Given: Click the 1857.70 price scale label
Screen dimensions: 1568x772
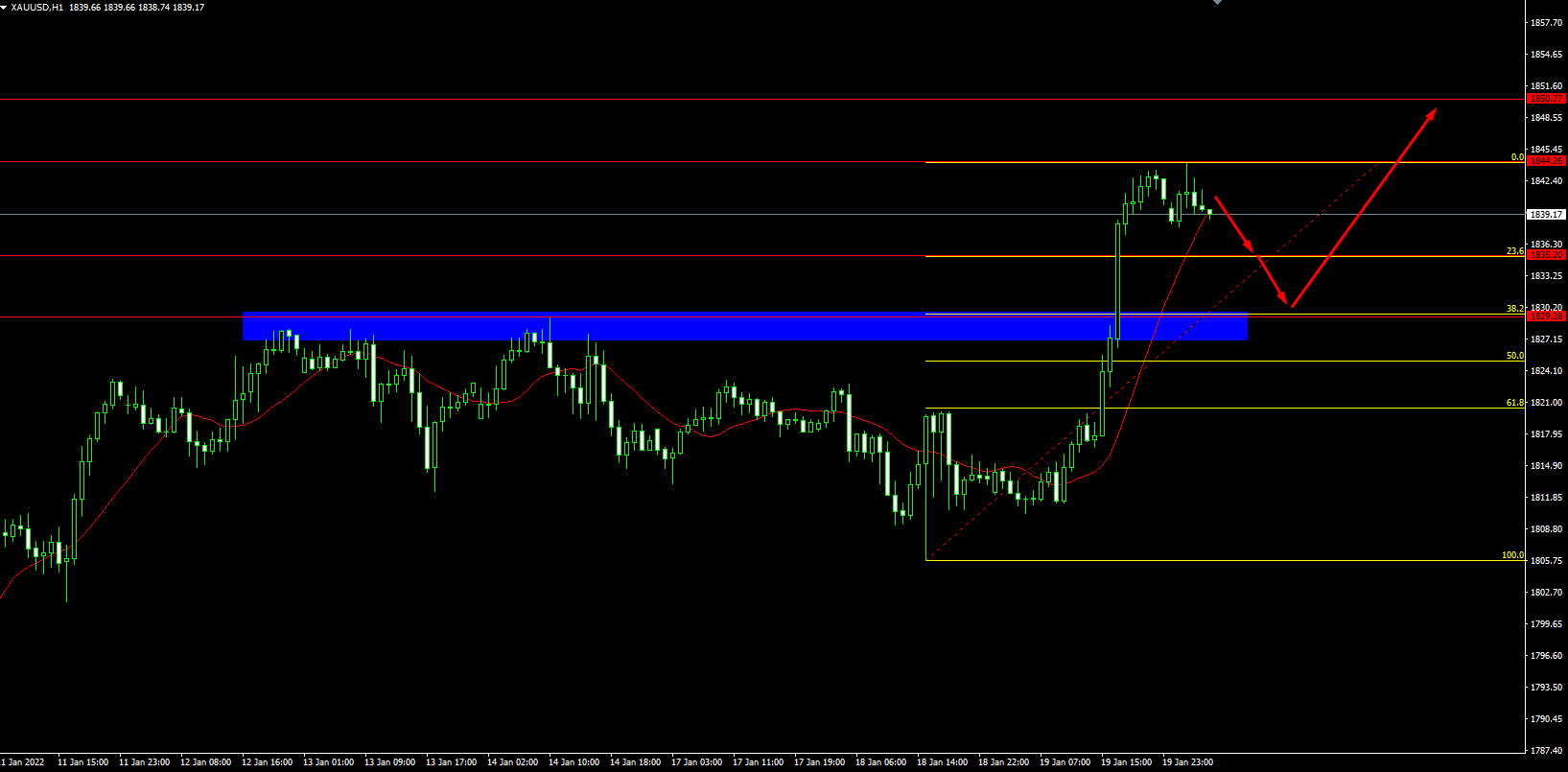Looking at the screenshot, I should point(1546,23).
